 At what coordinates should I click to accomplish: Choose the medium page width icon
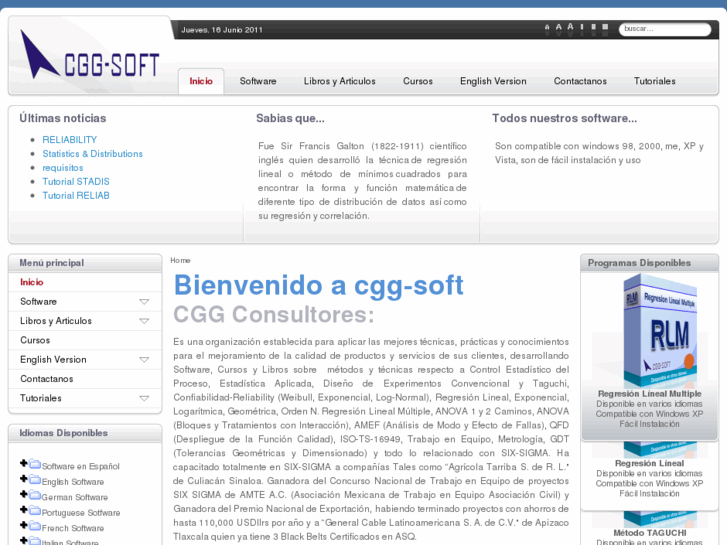593,27
